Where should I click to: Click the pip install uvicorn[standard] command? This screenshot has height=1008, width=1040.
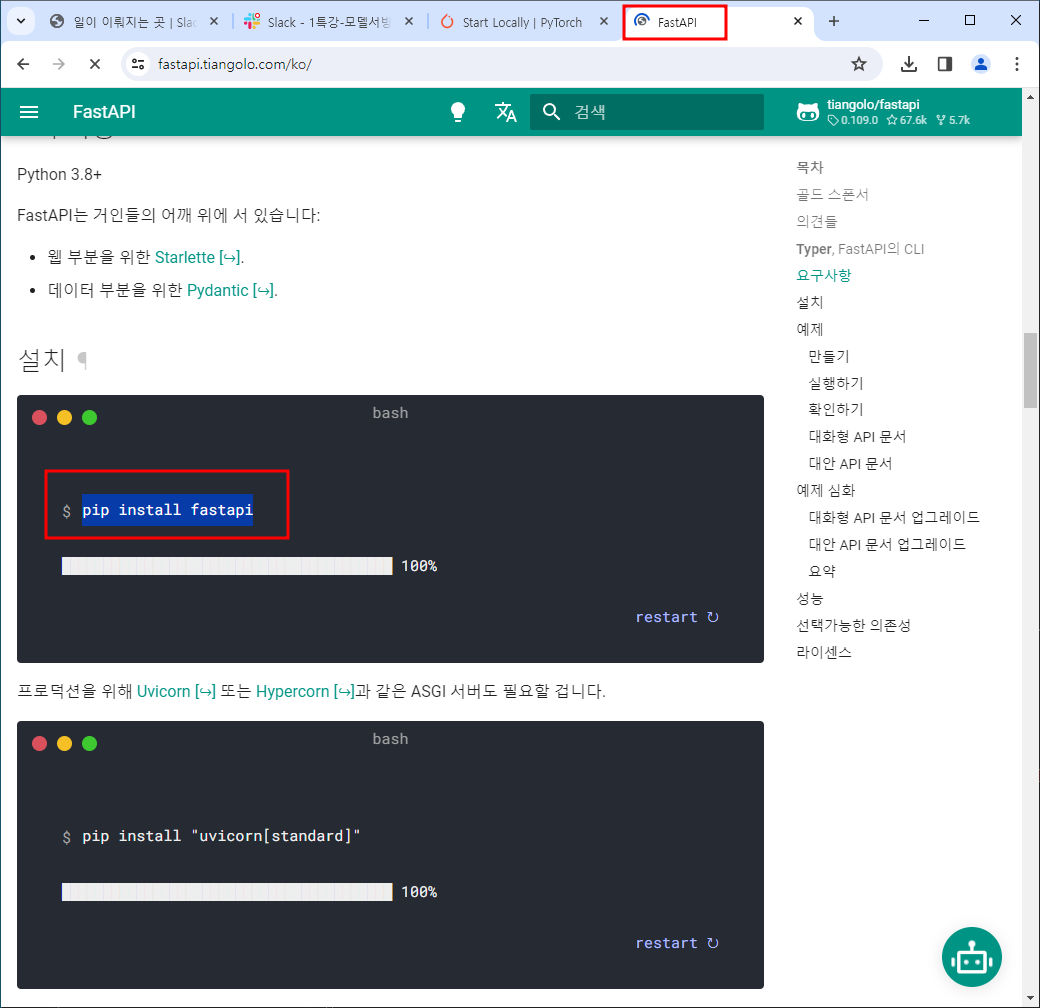(221, 836)
